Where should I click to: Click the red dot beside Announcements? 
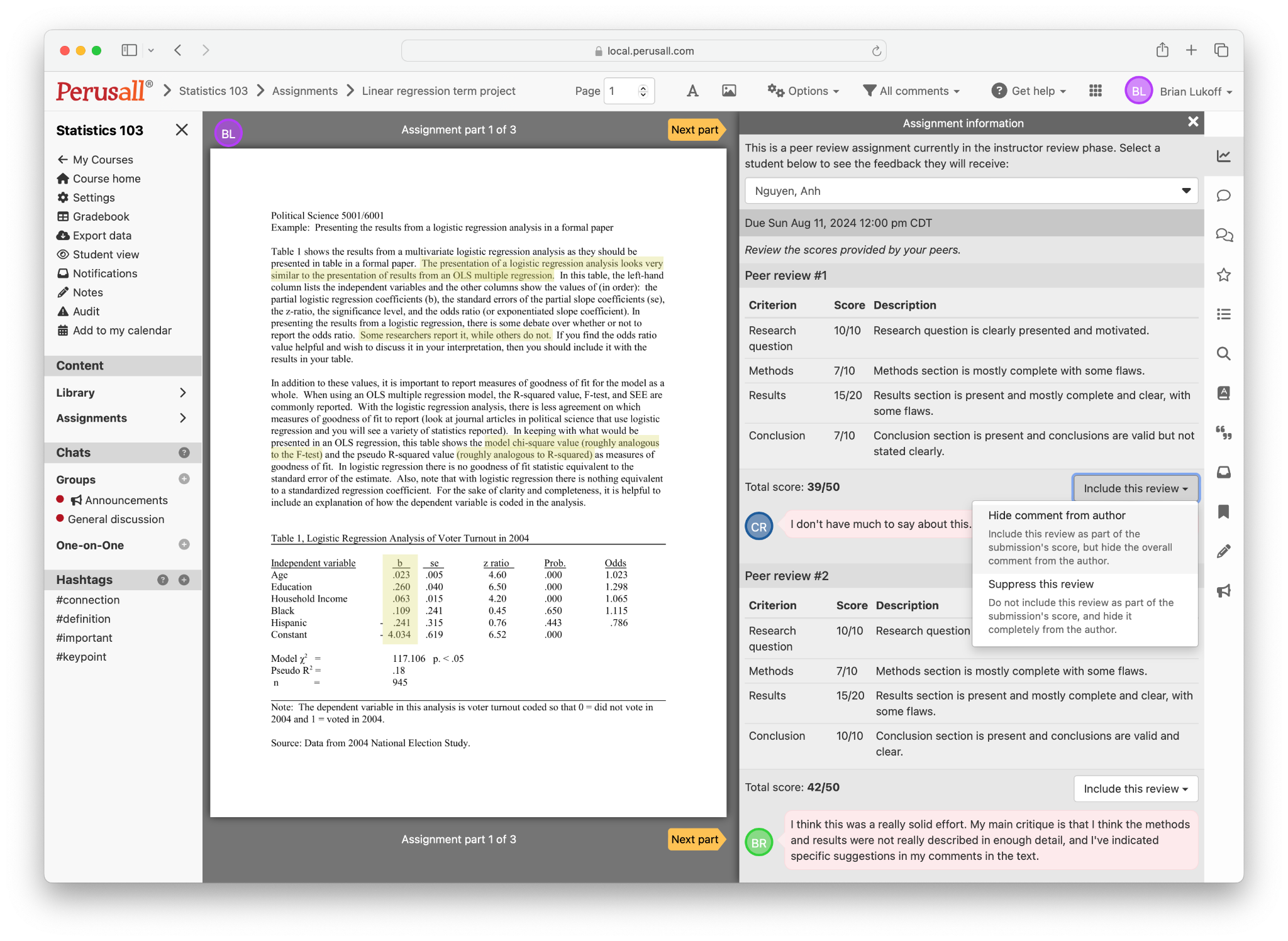(x=60, y=499)
